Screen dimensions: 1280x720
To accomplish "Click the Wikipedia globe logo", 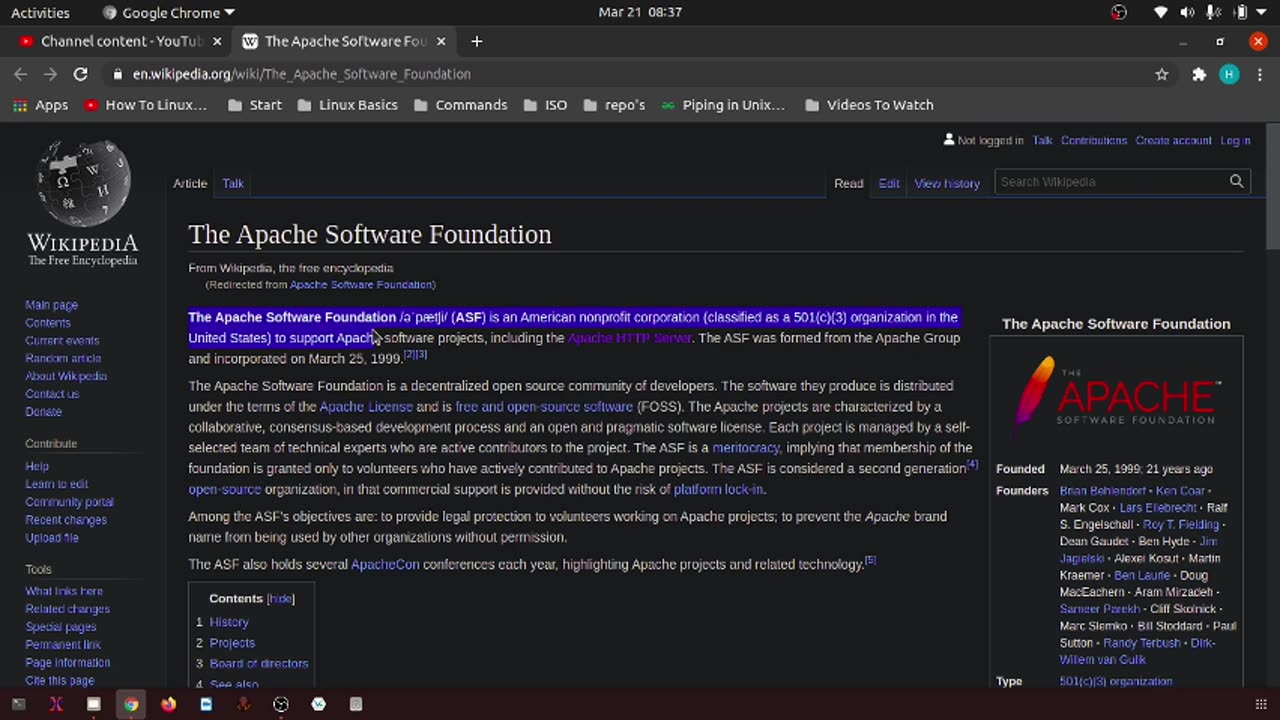I will tap(83, 184).
